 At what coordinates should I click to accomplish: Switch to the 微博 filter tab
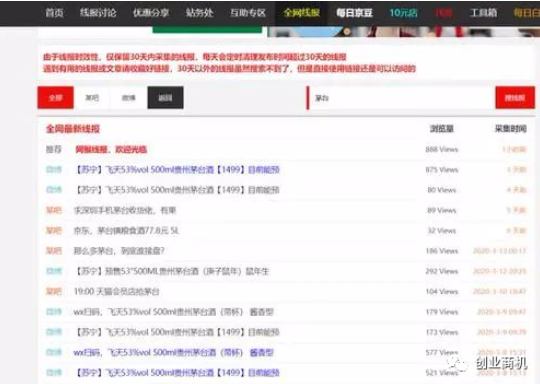[128, 98]
